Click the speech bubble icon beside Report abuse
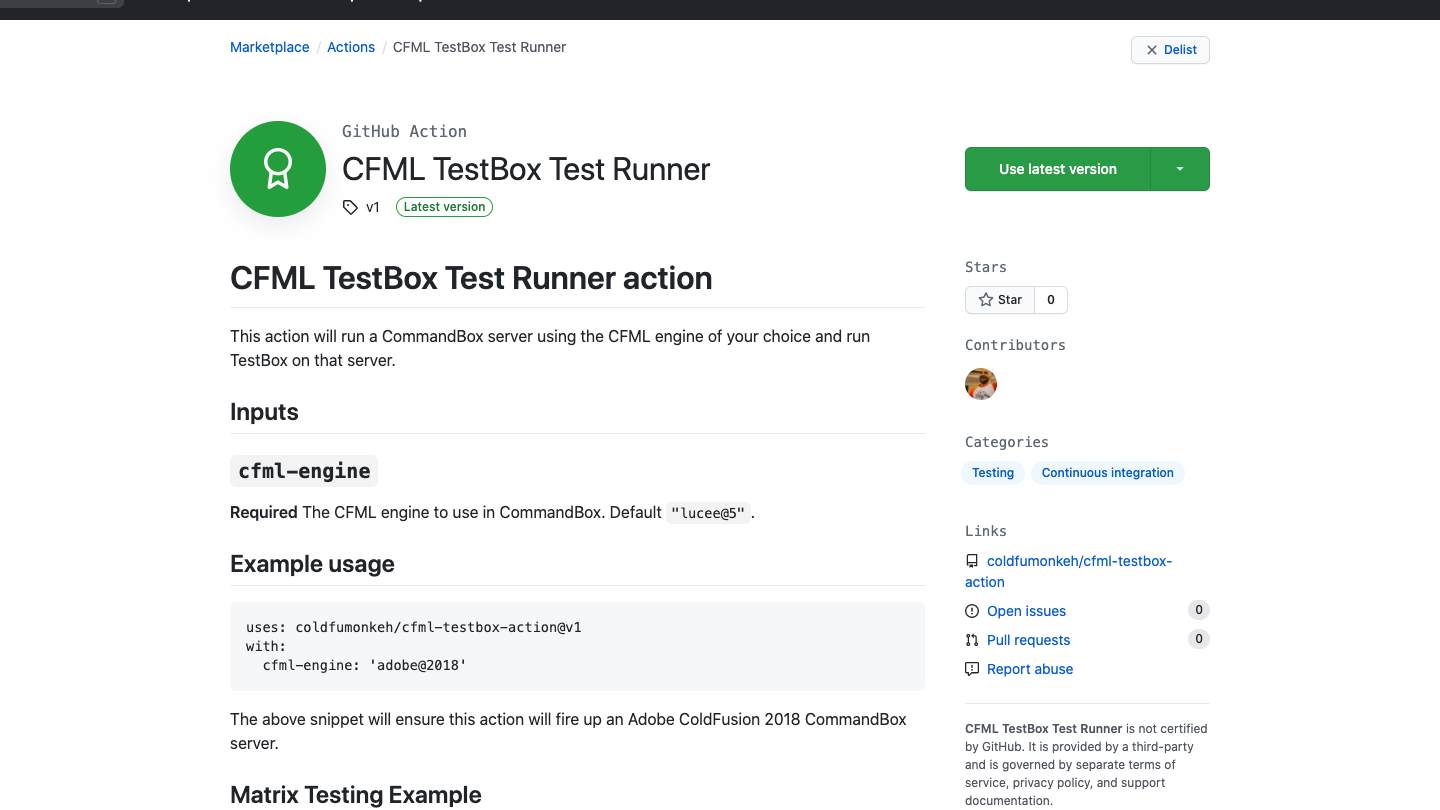 pos(971,668)
